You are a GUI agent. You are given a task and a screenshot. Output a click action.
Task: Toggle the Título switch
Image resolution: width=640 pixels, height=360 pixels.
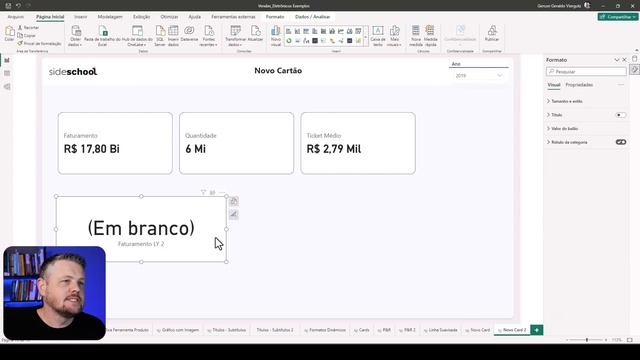coord(620,115)
